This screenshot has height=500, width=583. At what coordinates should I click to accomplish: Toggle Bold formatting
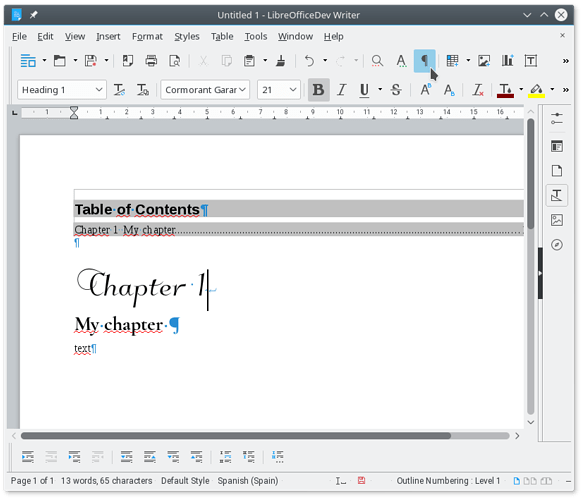click(x=318, y=90)
